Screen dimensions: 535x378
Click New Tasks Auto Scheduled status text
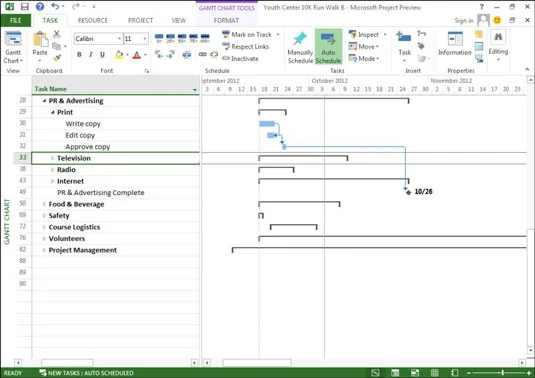tap(87, 373)
